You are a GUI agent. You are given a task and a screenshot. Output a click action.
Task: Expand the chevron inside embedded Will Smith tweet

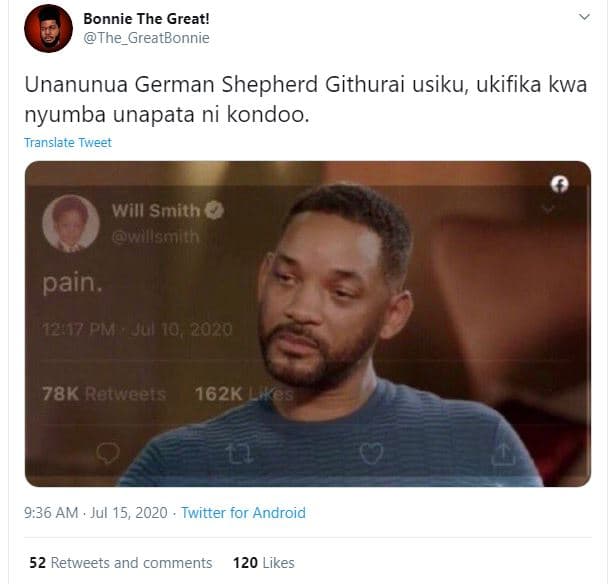pyautogui.click(x=548, y=209)
